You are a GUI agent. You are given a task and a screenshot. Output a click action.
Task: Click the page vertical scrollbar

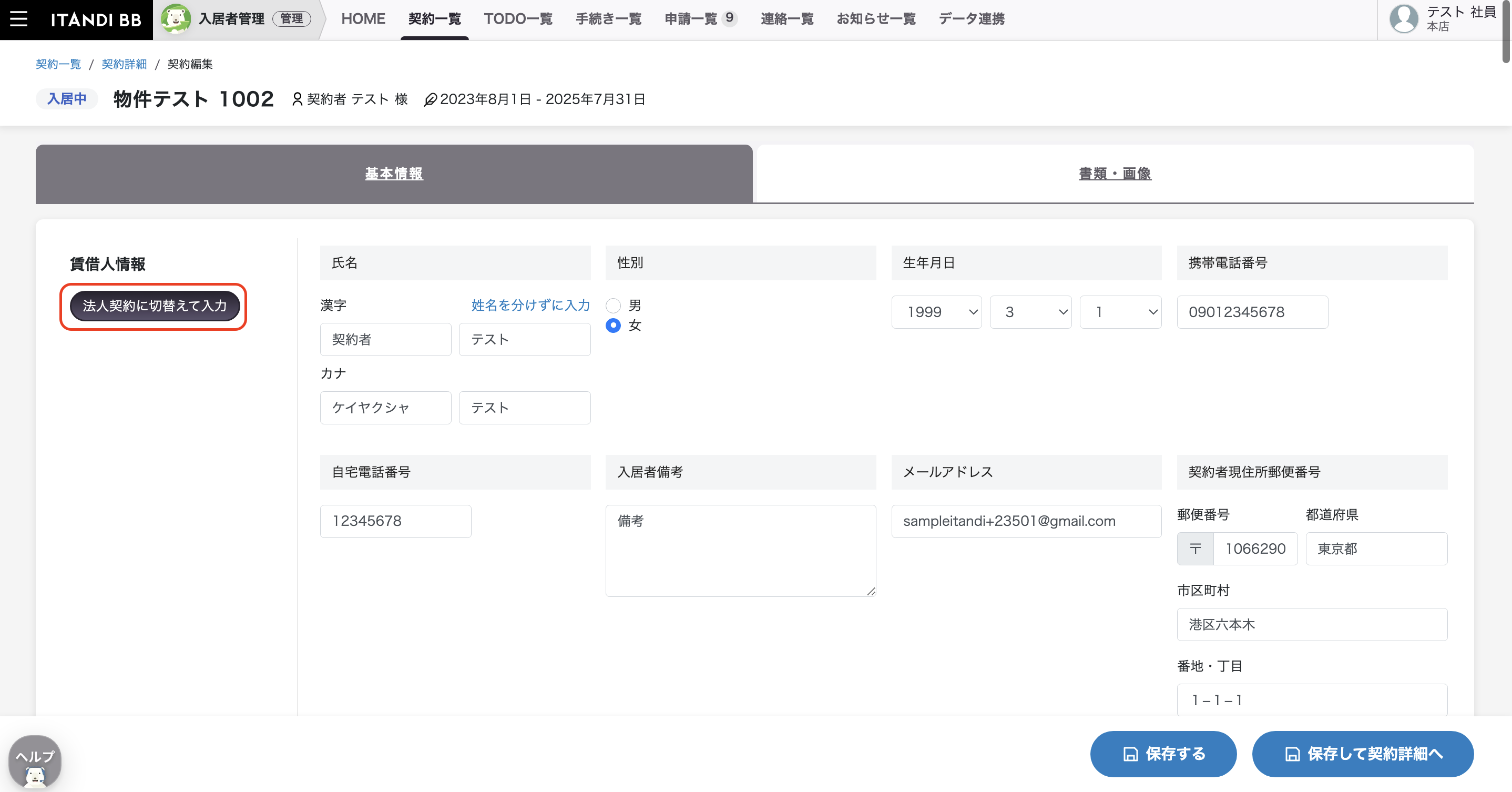coord(1506,32)
